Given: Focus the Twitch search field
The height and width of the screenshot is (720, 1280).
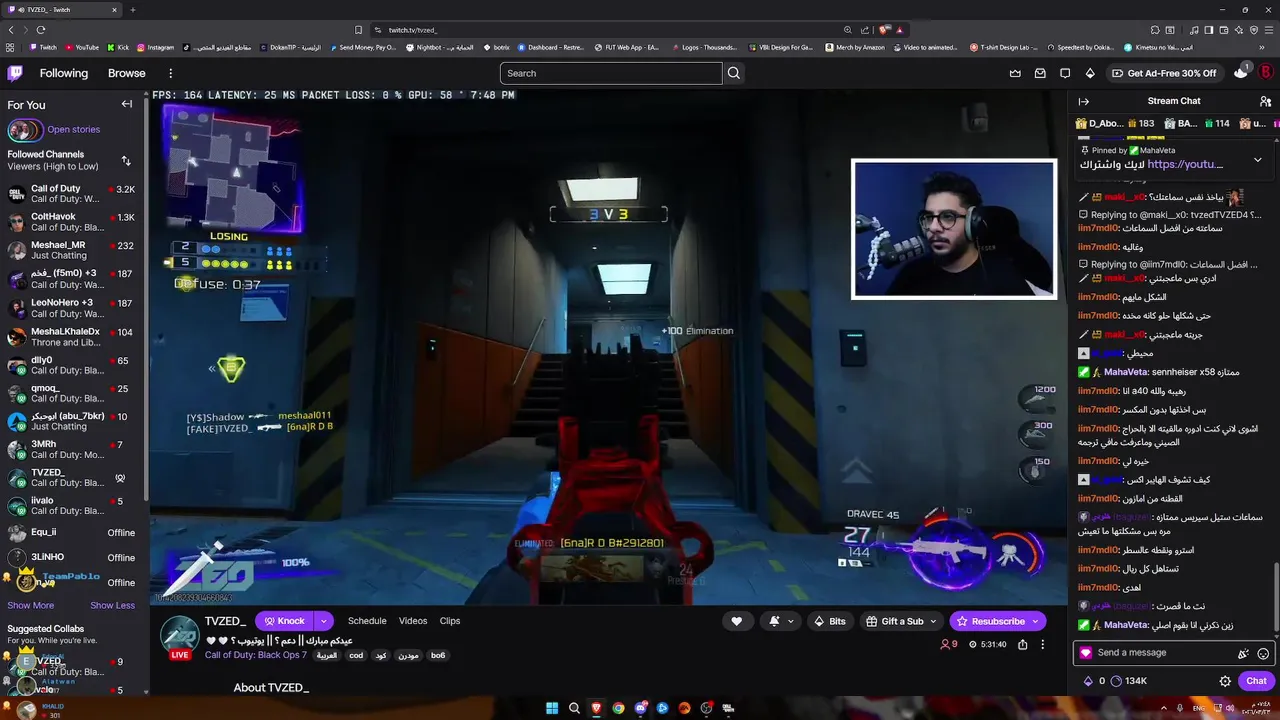Looking at the screenshot, I should tap(611, 73).
